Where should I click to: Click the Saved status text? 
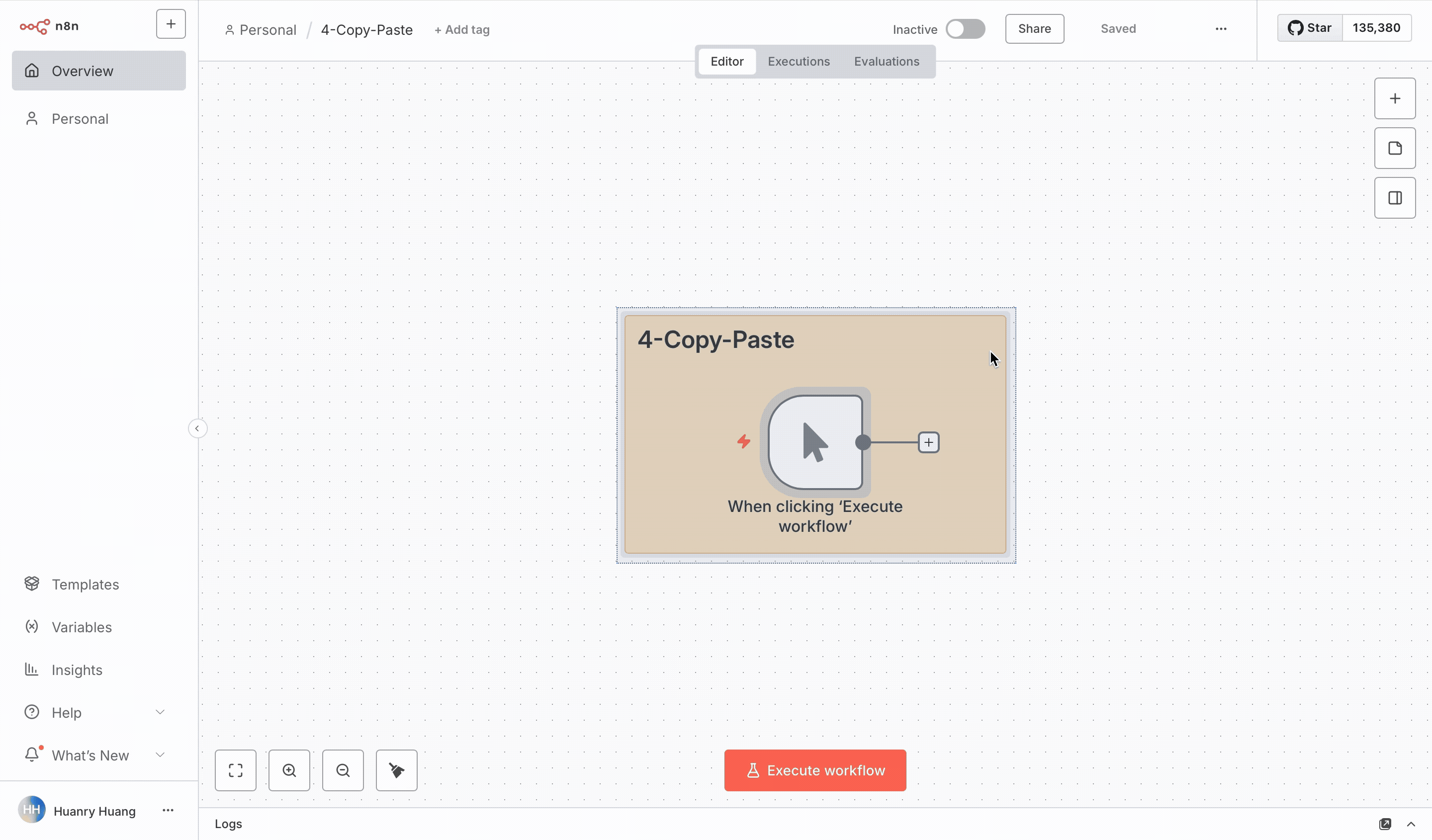(1118, 29)
